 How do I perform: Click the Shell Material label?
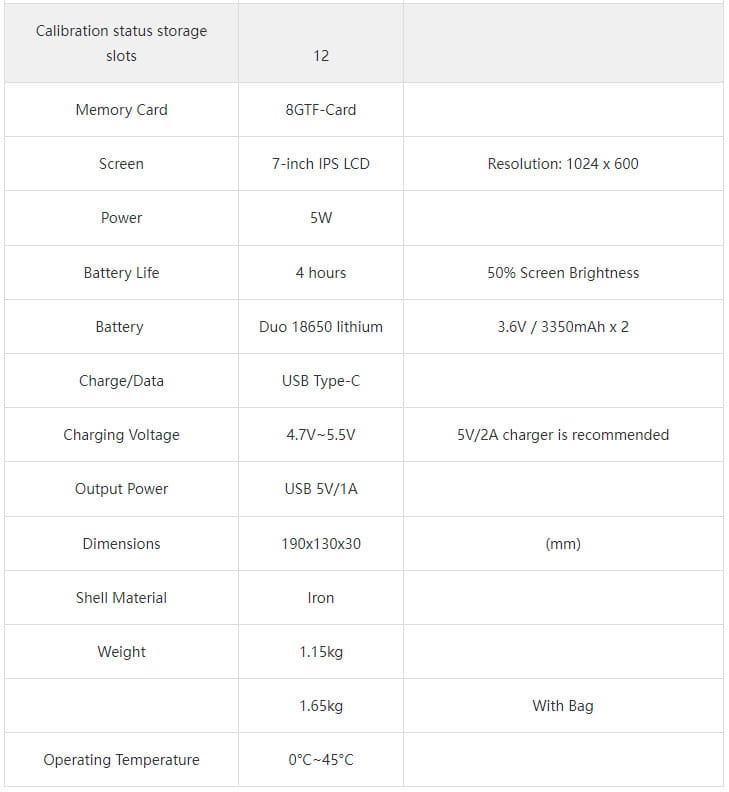coord(121,598)
